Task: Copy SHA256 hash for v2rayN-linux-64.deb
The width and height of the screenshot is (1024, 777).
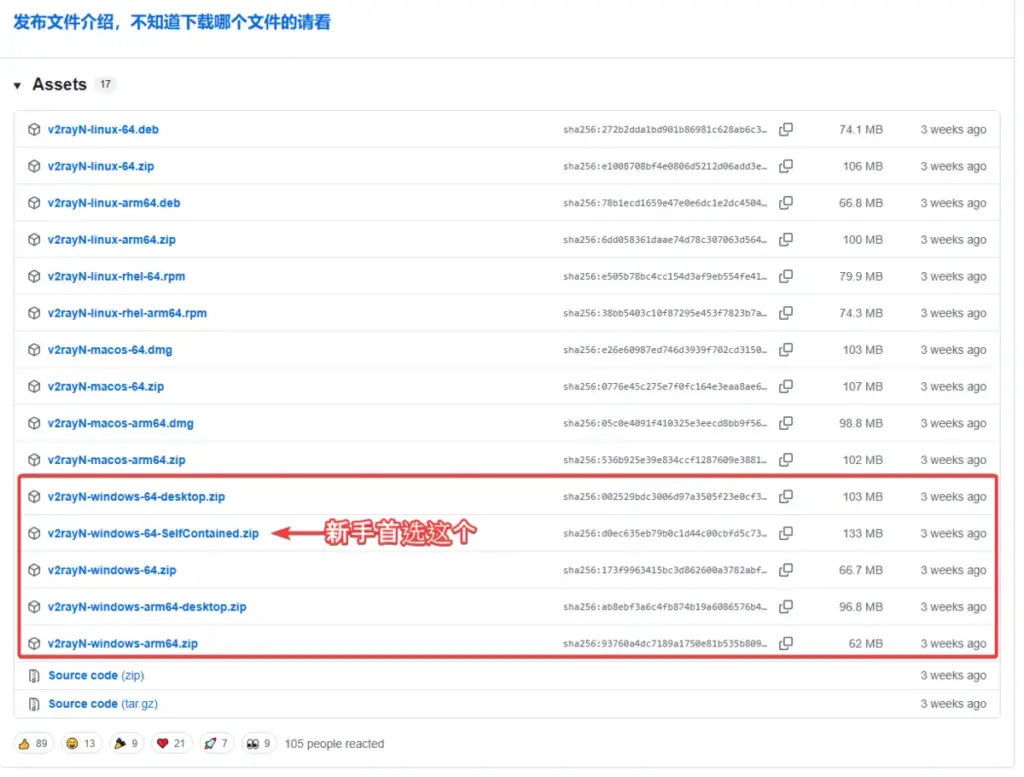Action: (x=786, y=130)
